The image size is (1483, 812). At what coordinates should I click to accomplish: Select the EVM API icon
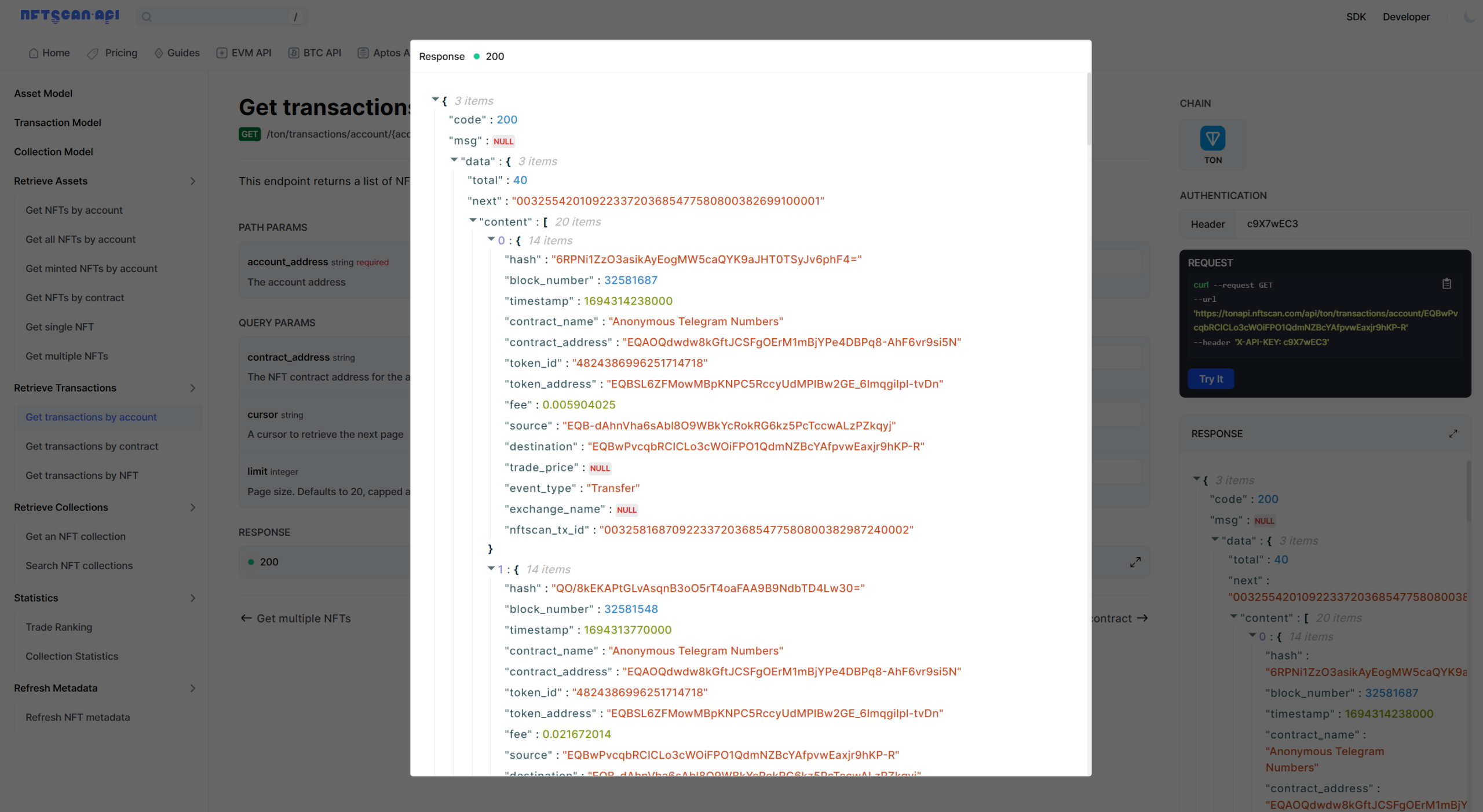(222, 53)
